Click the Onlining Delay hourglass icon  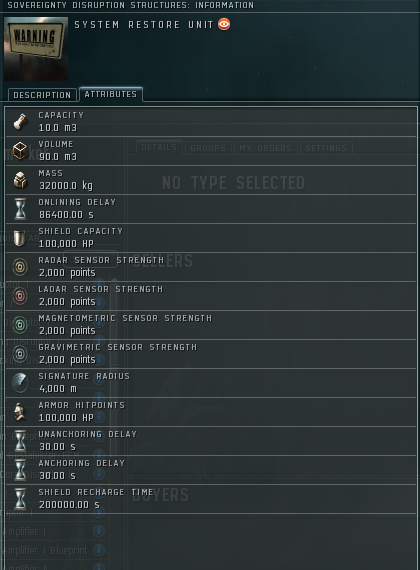(20, 209)
